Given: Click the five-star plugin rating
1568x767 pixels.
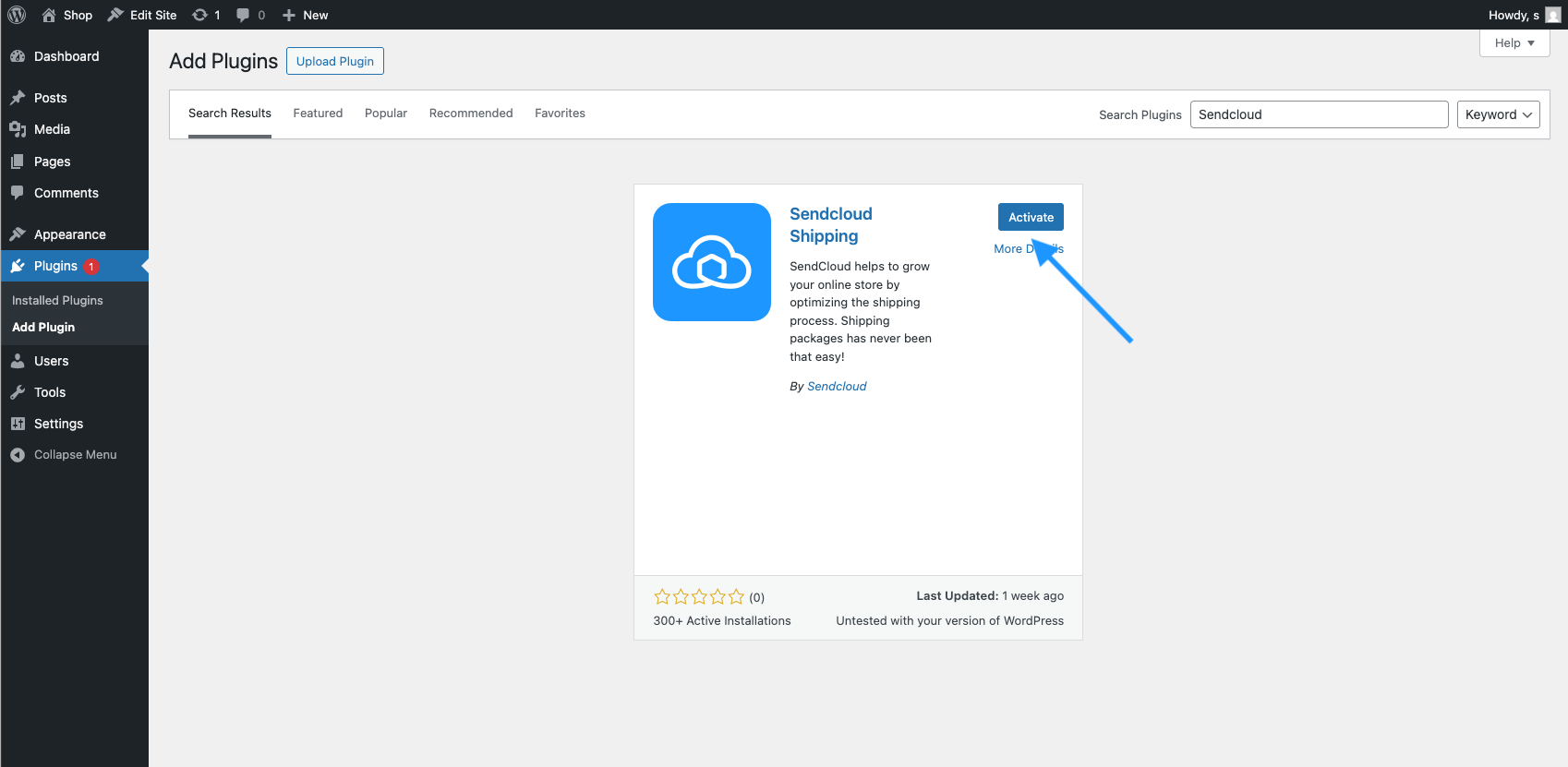Looking at the screenshot, I should tap(699, 597).
